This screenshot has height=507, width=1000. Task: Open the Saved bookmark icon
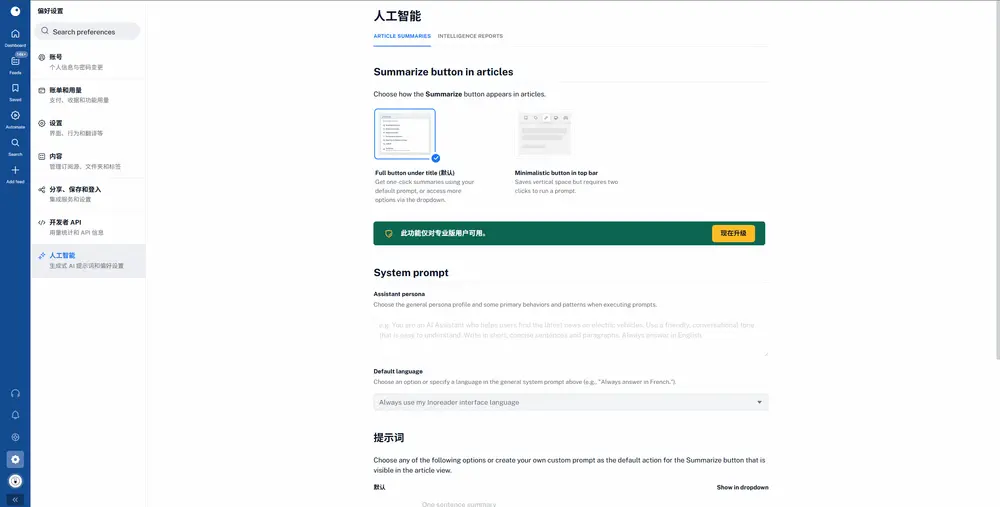click(x=15, y=88)
